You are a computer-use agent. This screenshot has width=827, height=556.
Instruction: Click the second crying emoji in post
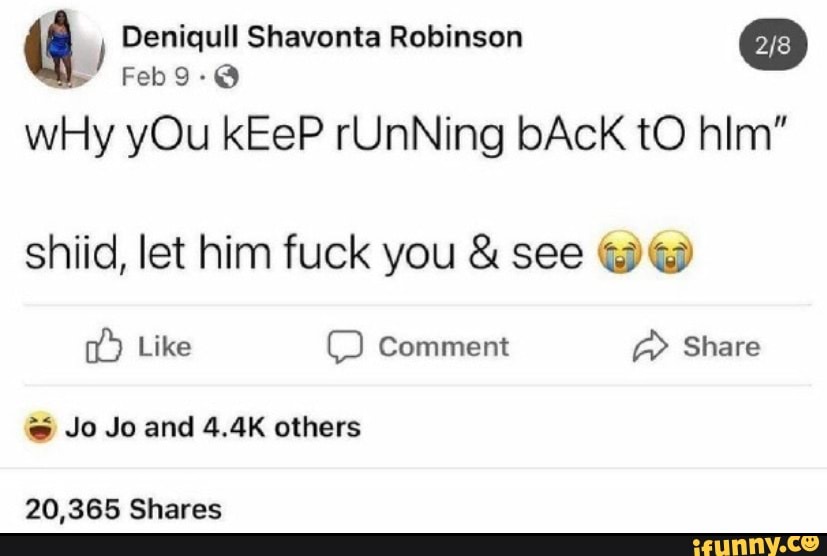coord(670,252)
